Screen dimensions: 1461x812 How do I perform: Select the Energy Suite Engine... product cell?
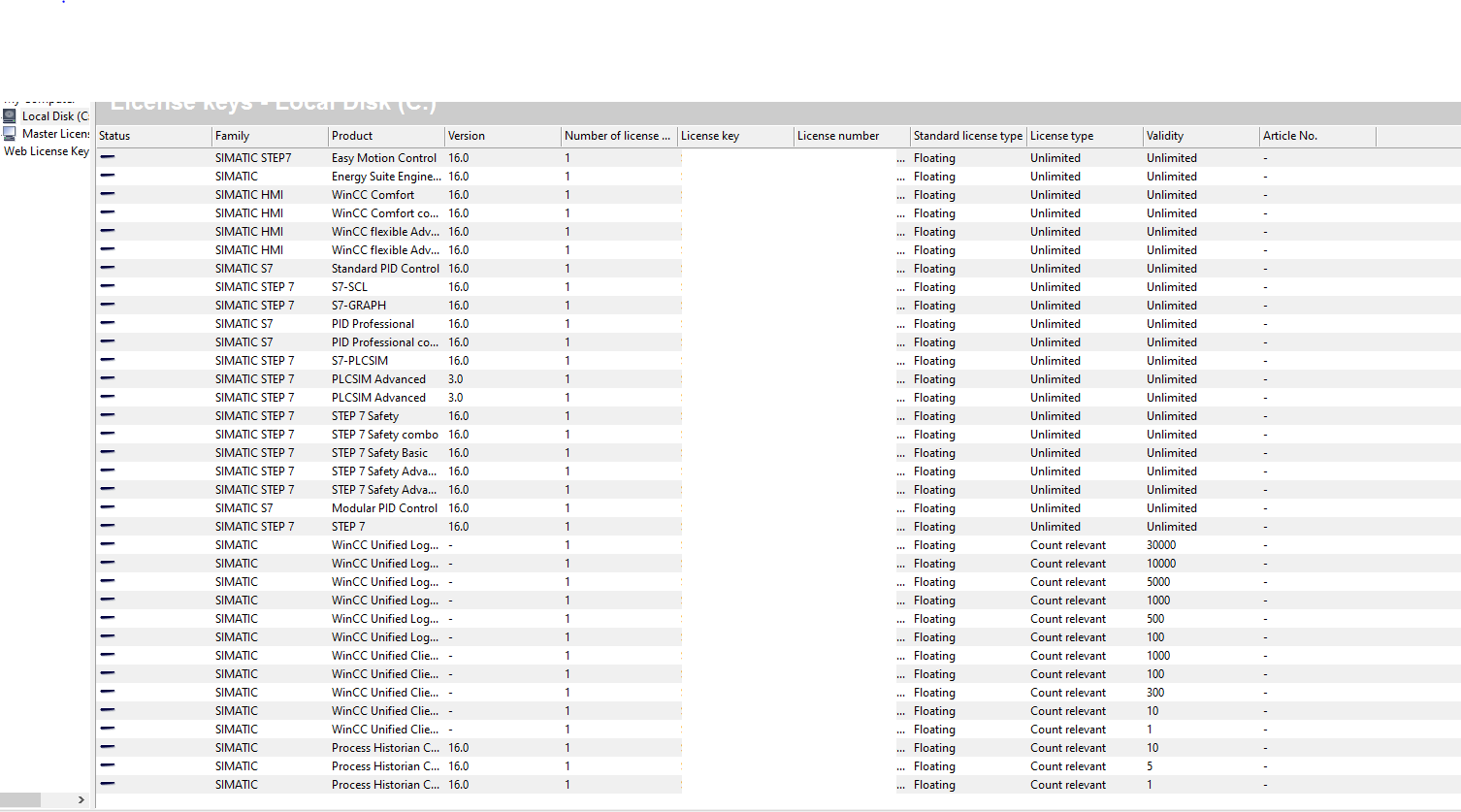[x=386, y=177]
